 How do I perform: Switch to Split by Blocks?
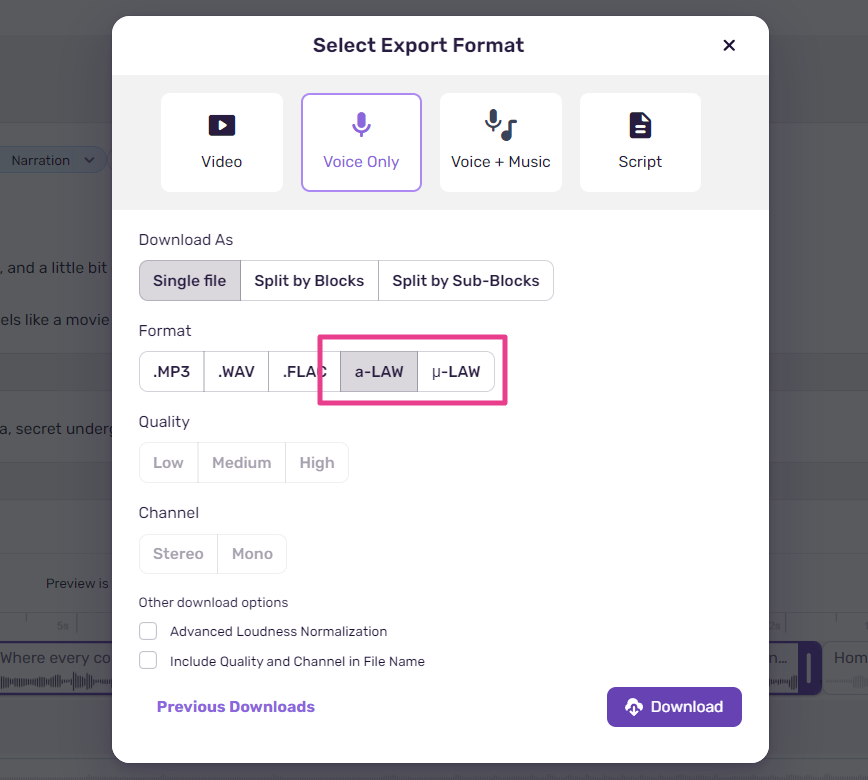point(309,281)
